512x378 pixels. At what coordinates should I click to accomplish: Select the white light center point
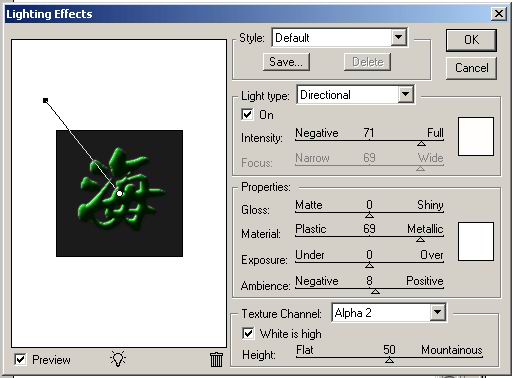click(x=119, y=193)
